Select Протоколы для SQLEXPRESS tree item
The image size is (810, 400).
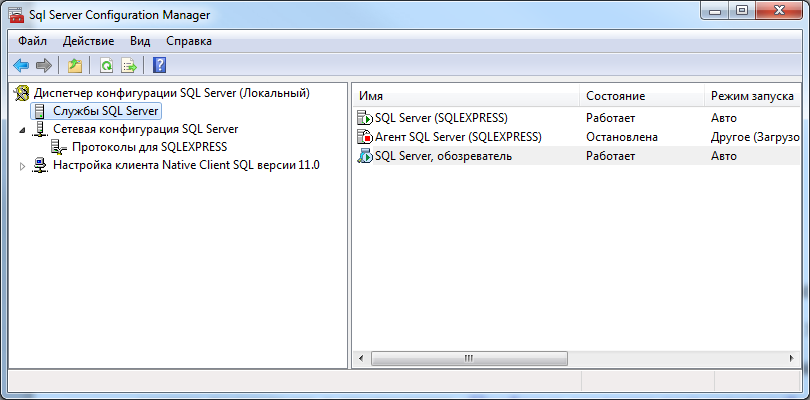pyautogui.click(x=149, y=147)
